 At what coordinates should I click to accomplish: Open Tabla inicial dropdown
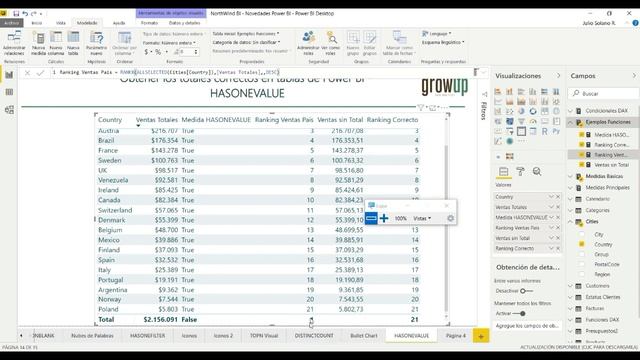(246, 33)
